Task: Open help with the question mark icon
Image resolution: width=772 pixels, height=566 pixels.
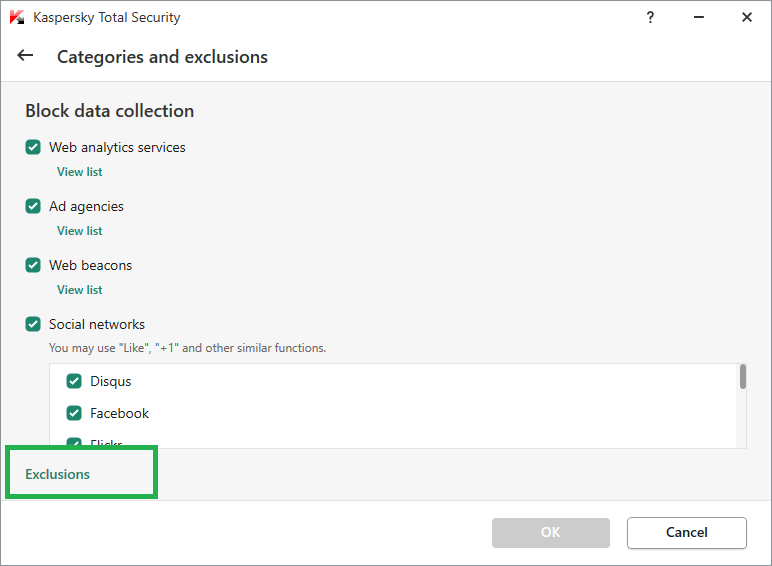Action: (x=650, y=17)
